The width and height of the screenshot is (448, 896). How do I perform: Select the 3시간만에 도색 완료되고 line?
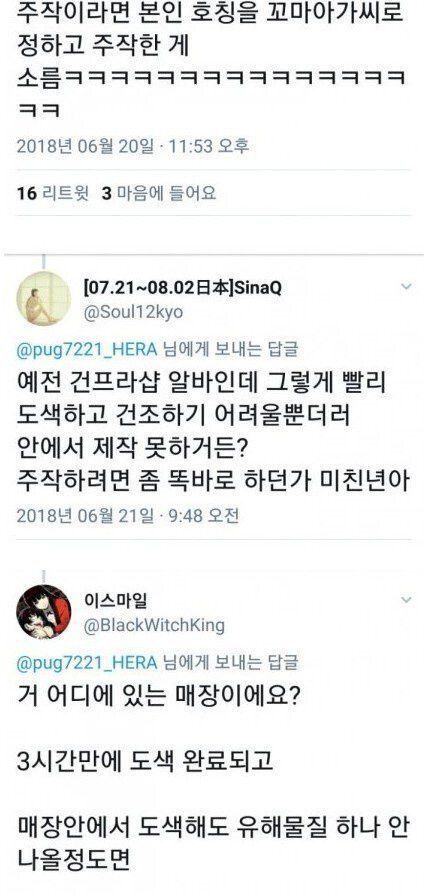coord(145,761)
